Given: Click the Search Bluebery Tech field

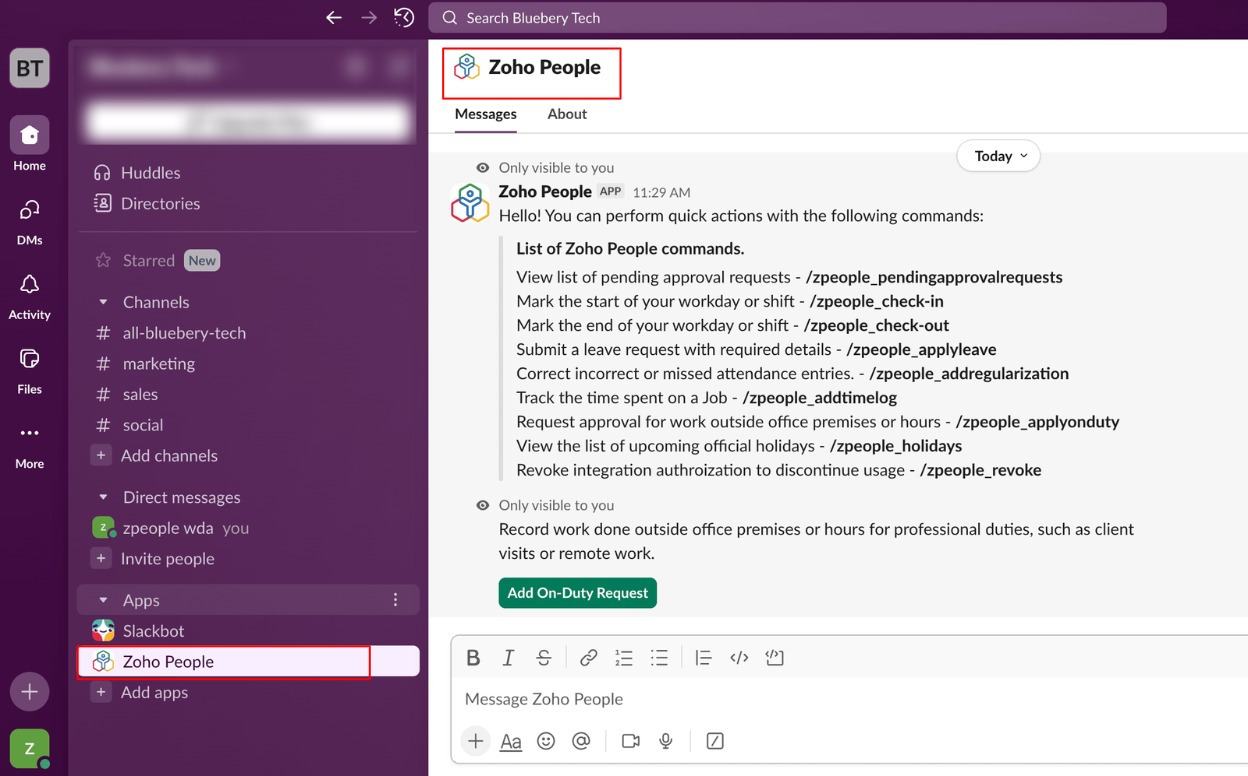Looking at the screenshot, I should coord(797,18).
